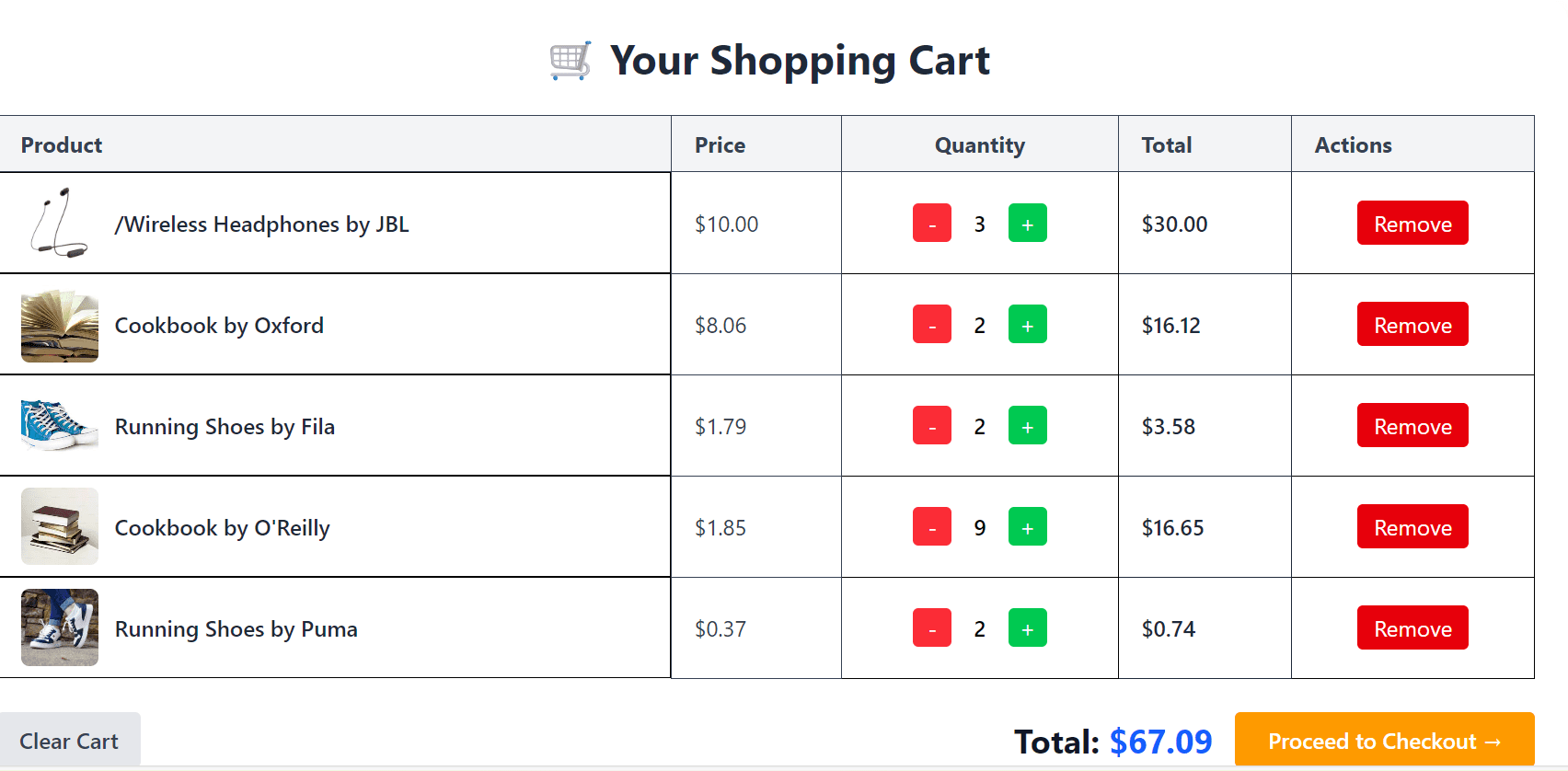Remove Wireless Headphones by JBL from cart
The image size is (1568, 771).
tap(1412, 223)
